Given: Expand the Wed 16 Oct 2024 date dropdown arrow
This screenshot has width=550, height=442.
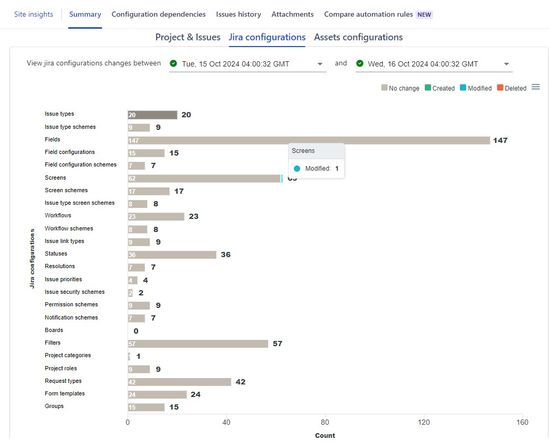Looking at the screenshot, I should [x=506, y=64].
